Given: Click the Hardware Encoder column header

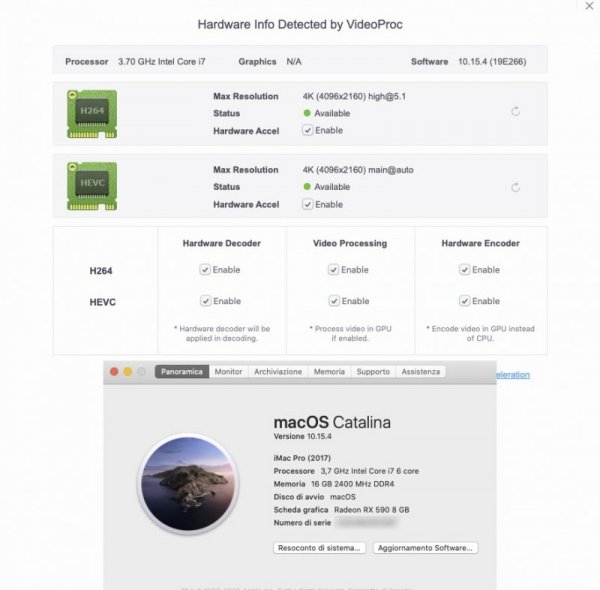Looking at the screenshot, I should point(481,243).
